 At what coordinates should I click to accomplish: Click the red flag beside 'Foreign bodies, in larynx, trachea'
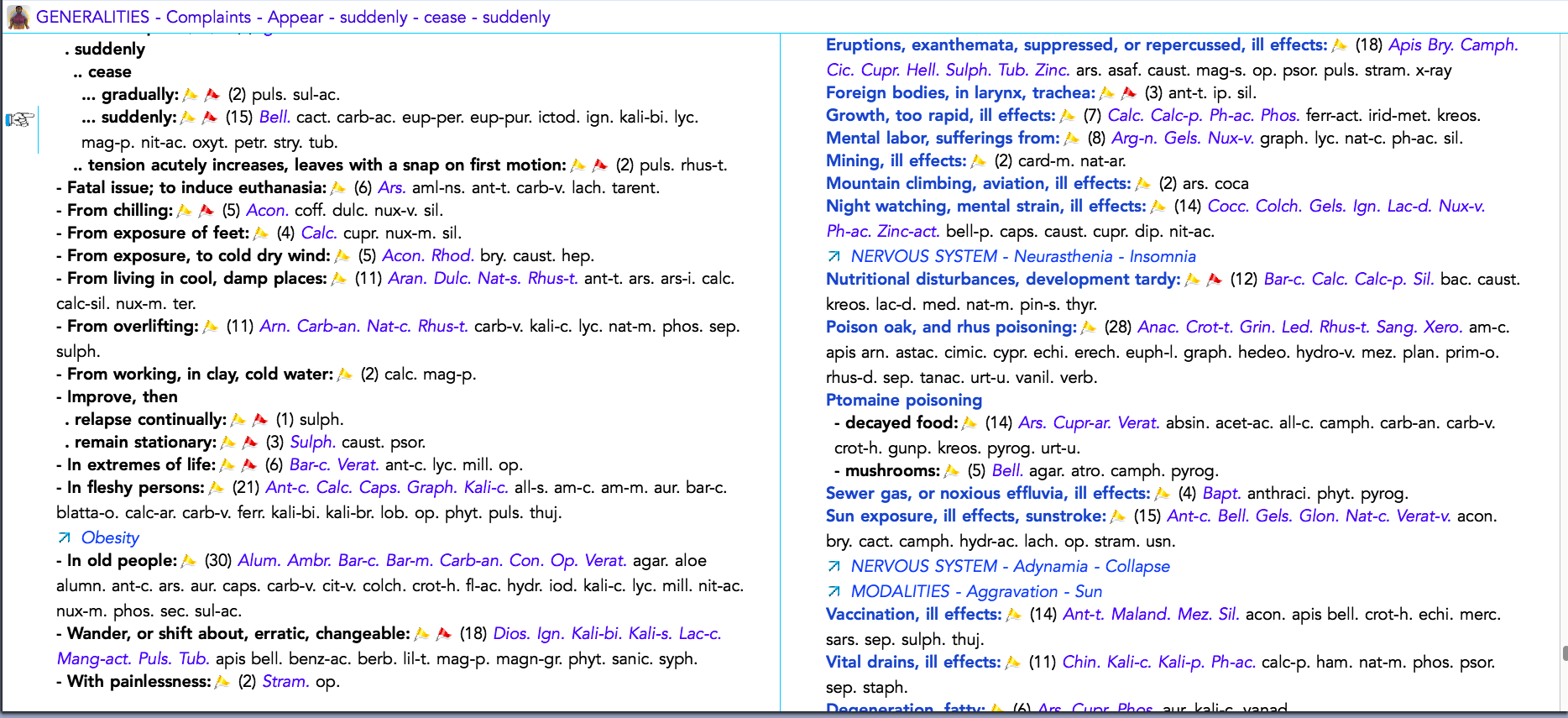pyautogui.click(x=1128, y=92)
